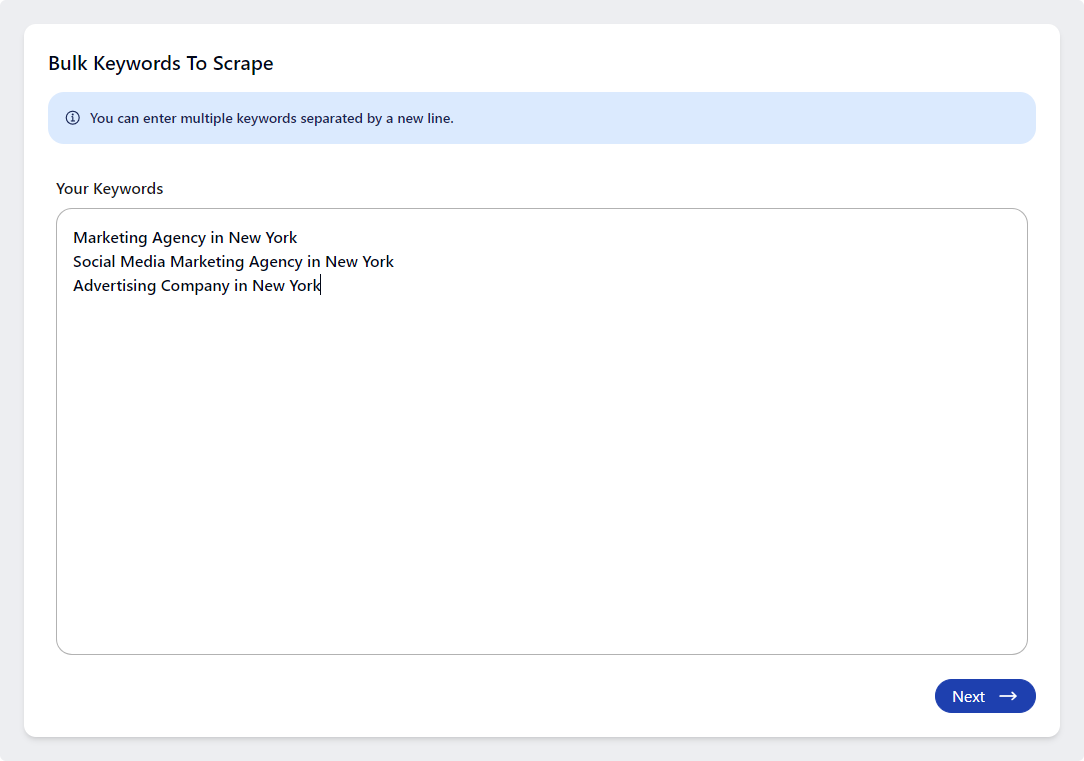This screenshot has height=761, width=1084.
Task: Click the 'Advertising Company in New York' line
Action: click(196, 286)
